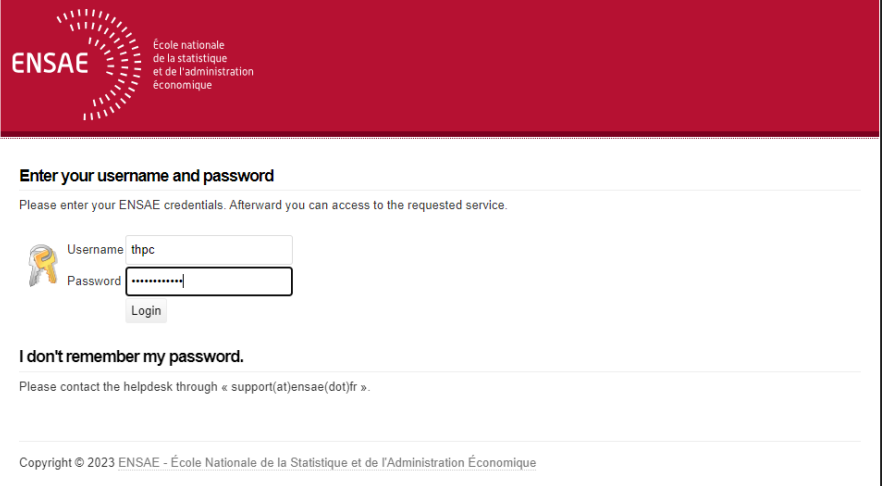Click the golden keys icon
882x486 pixels.
(x=42, y=265)
